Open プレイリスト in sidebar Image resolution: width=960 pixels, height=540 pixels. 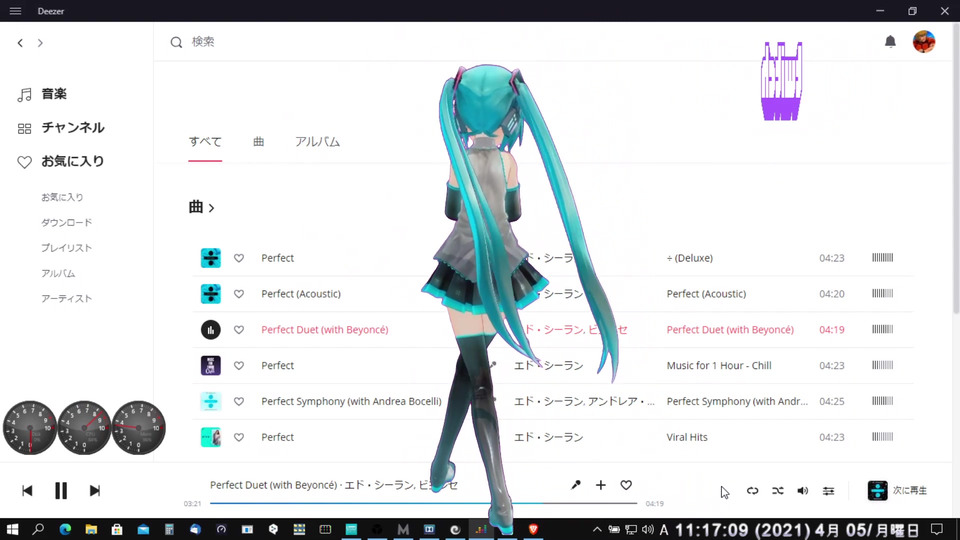pyautogui.click(x=66, y=248)
